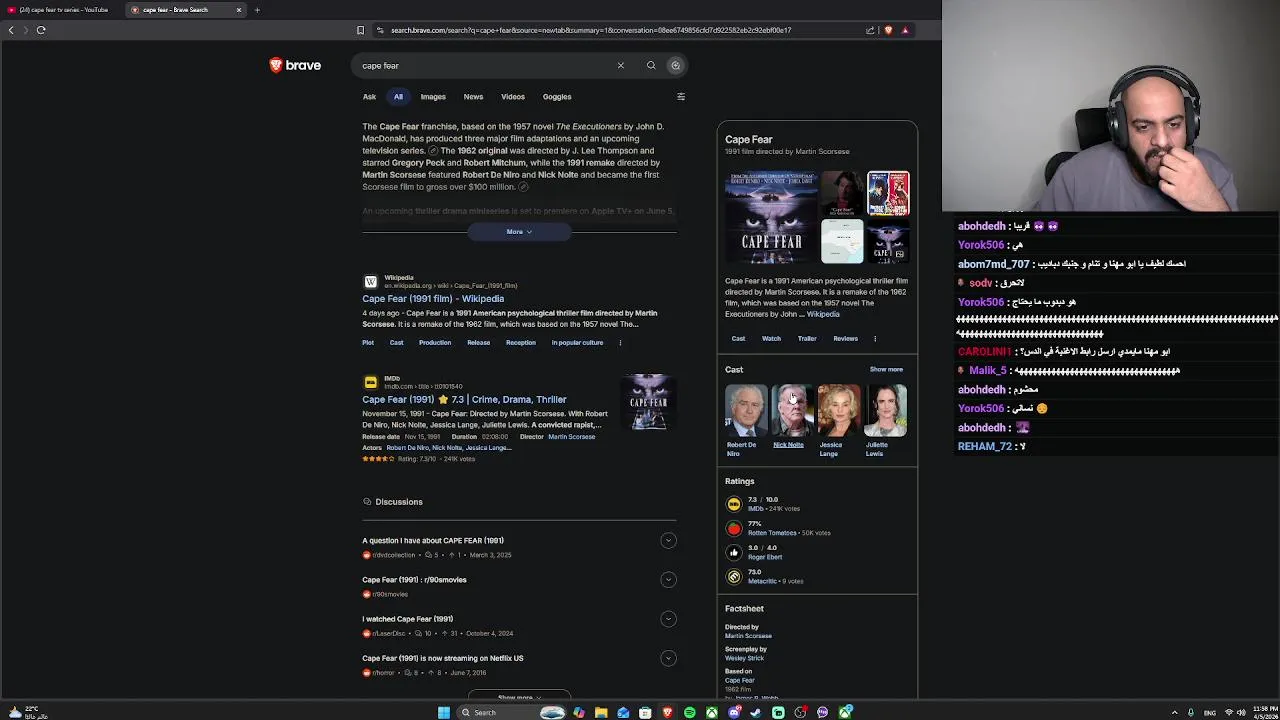
Task: Select the Ask search tab
Action: (x=369, y=97)
